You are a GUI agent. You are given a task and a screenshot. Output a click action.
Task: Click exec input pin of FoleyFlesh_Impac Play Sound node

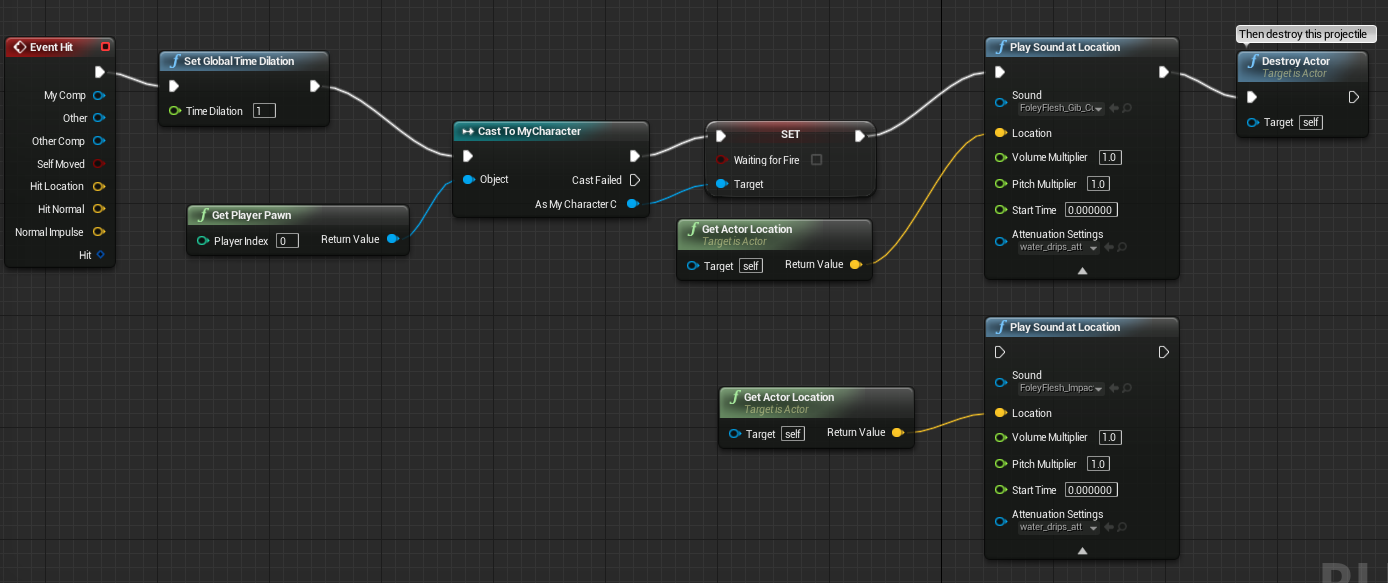point(1000,352)
